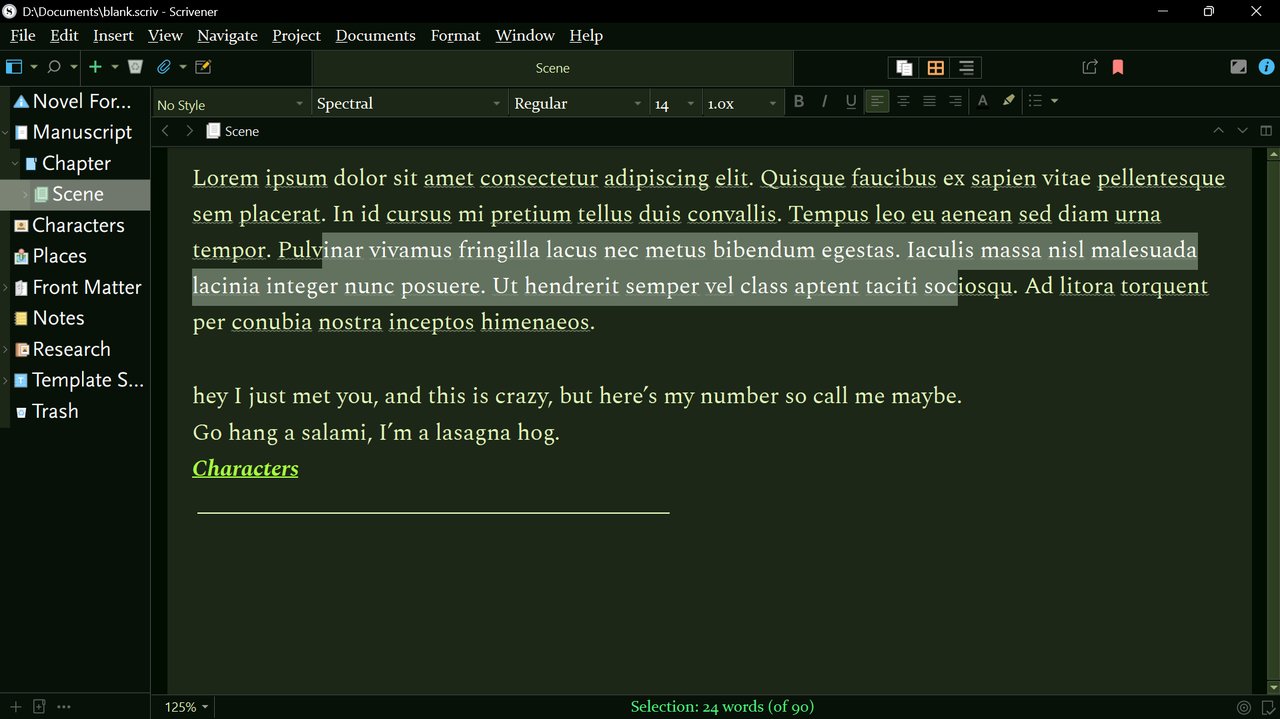1280x719 pixels.
Task: Open line spacing 1.0x dropdown
Action: [x=741, y=104]
